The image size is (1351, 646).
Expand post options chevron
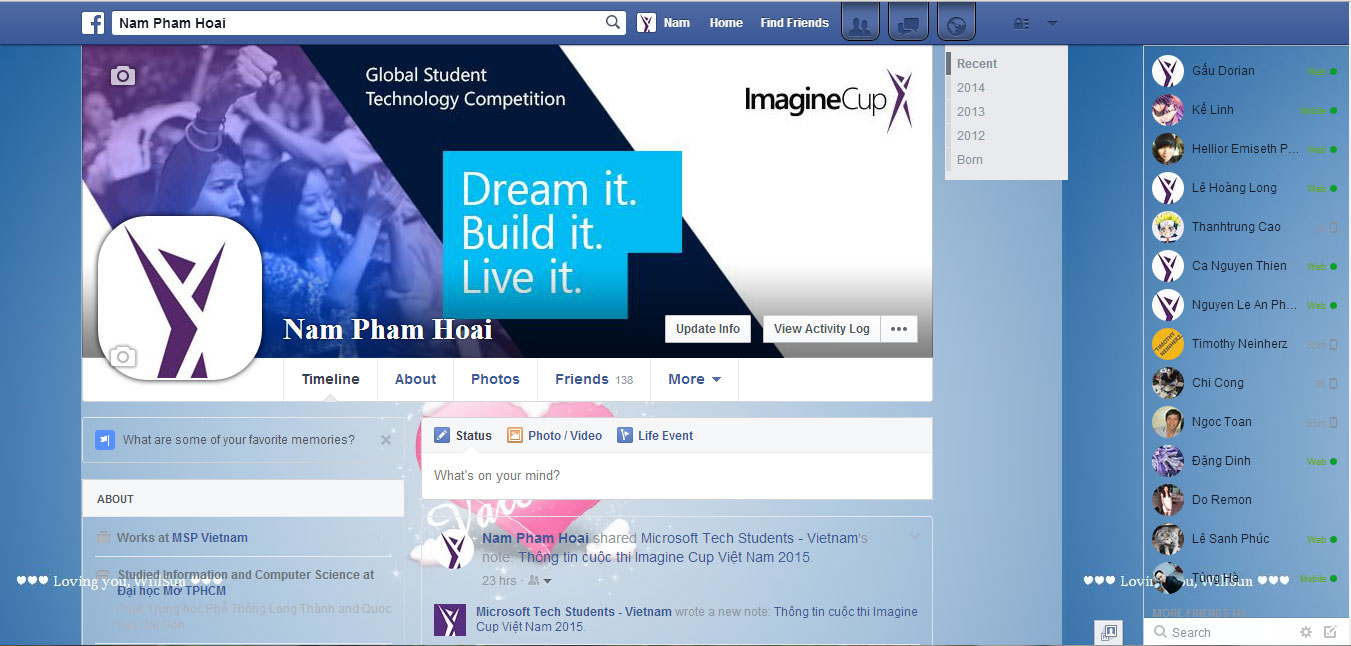coord(914,536)
